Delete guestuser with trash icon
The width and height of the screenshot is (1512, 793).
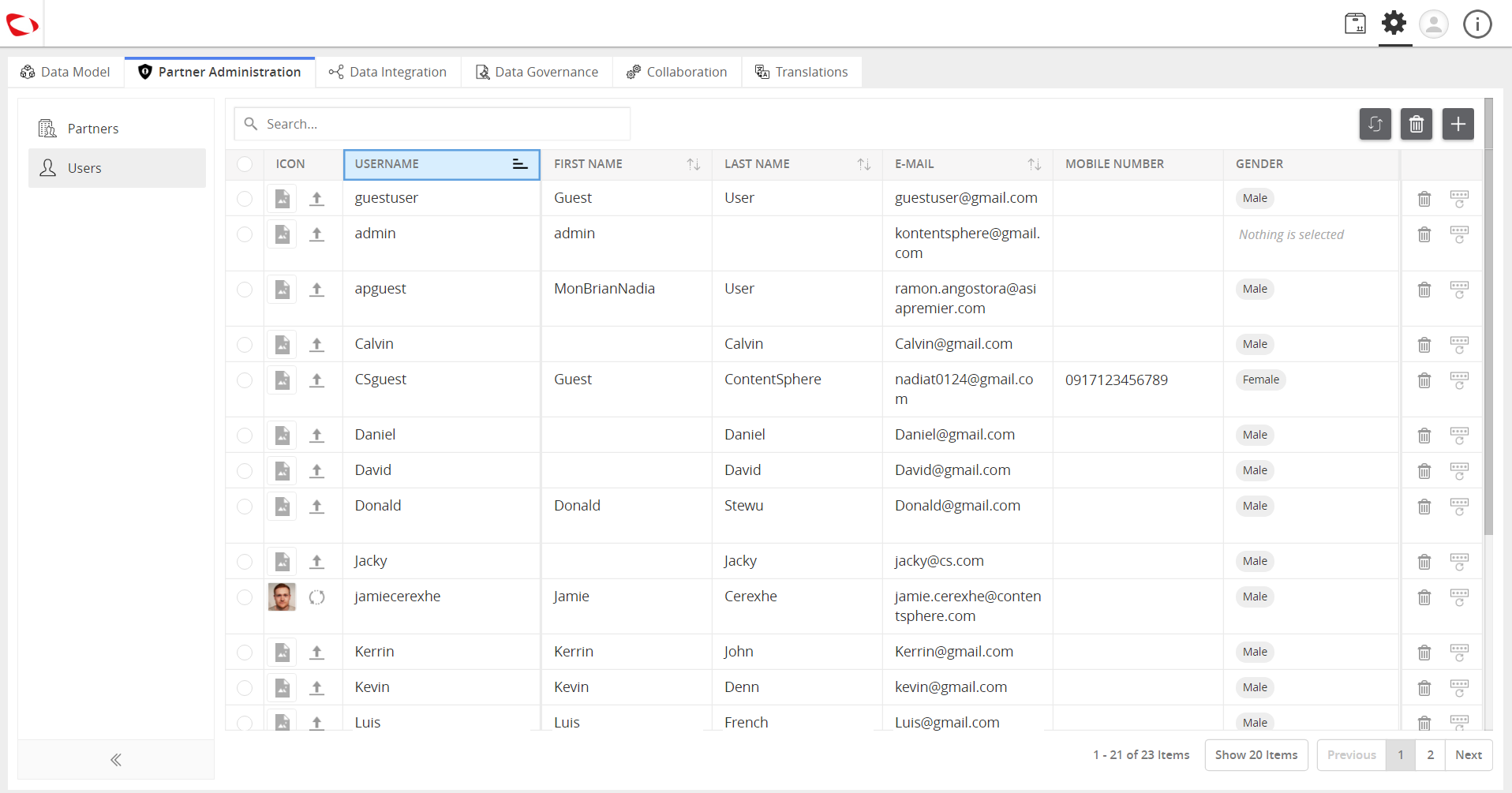click(x=1424, y=199)
